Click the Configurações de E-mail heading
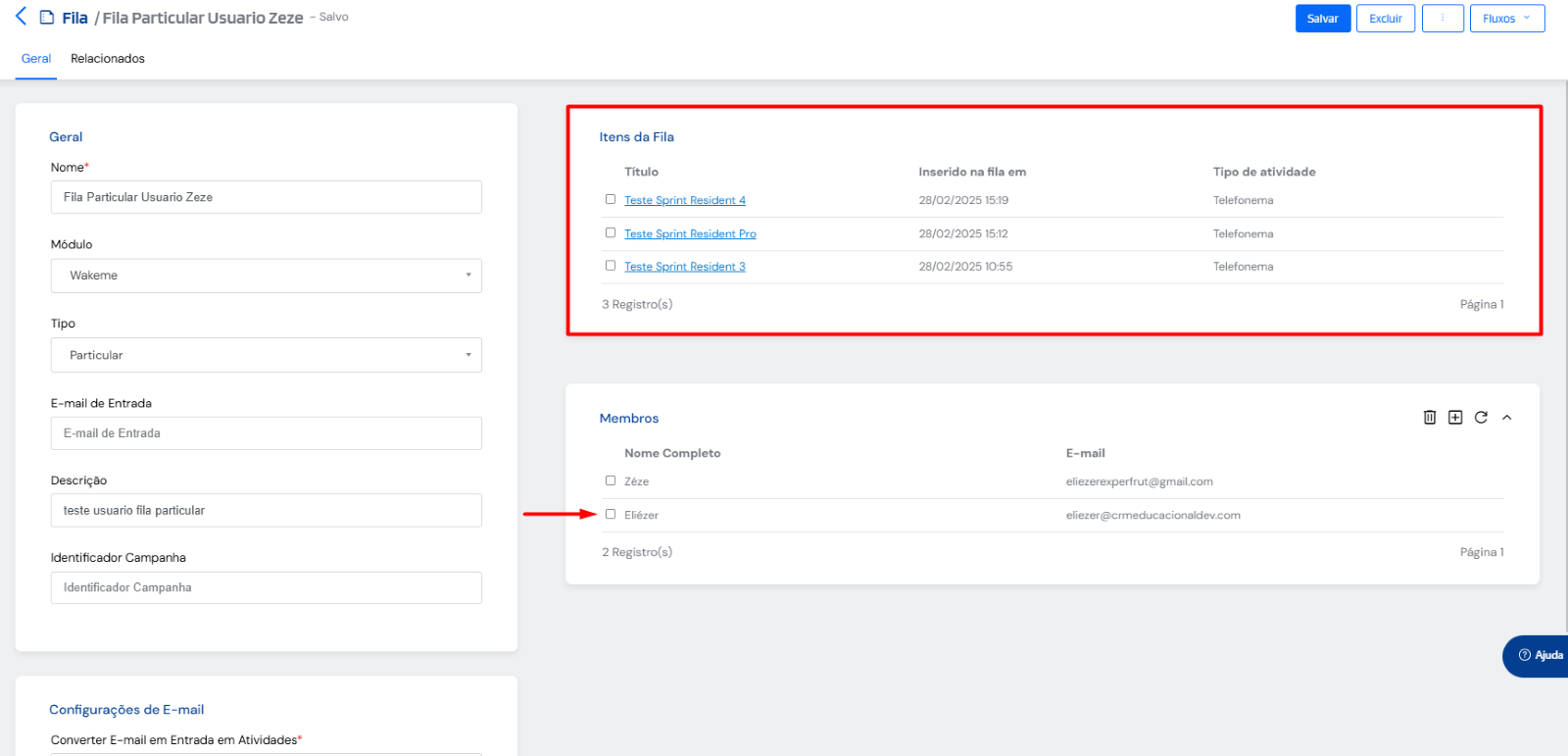 point(126,710)
